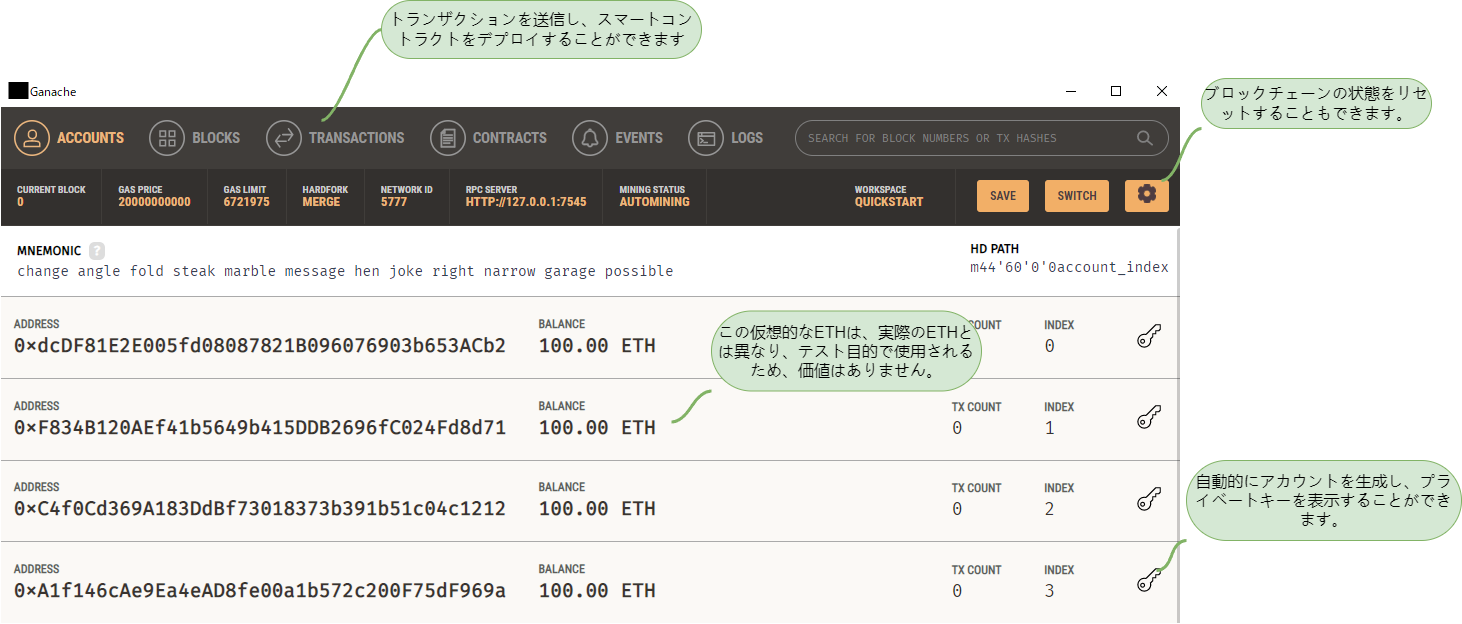Screen dimensions: 1462x624
Task: Click the RPC server HTTP://127.0.0.1:7545 value
Action: (x=526, y=202)
